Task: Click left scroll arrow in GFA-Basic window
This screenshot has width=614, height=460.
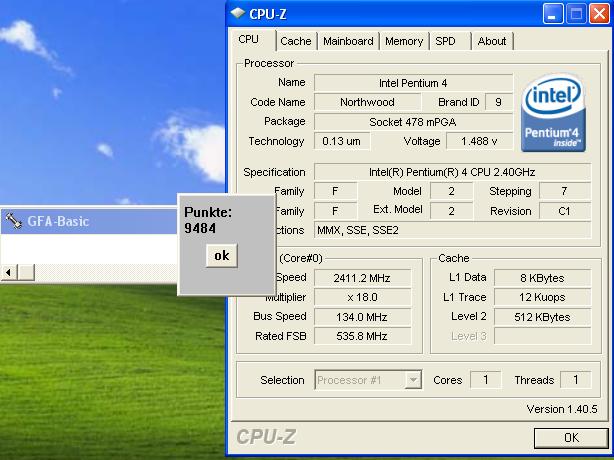Action: (9, 272)
